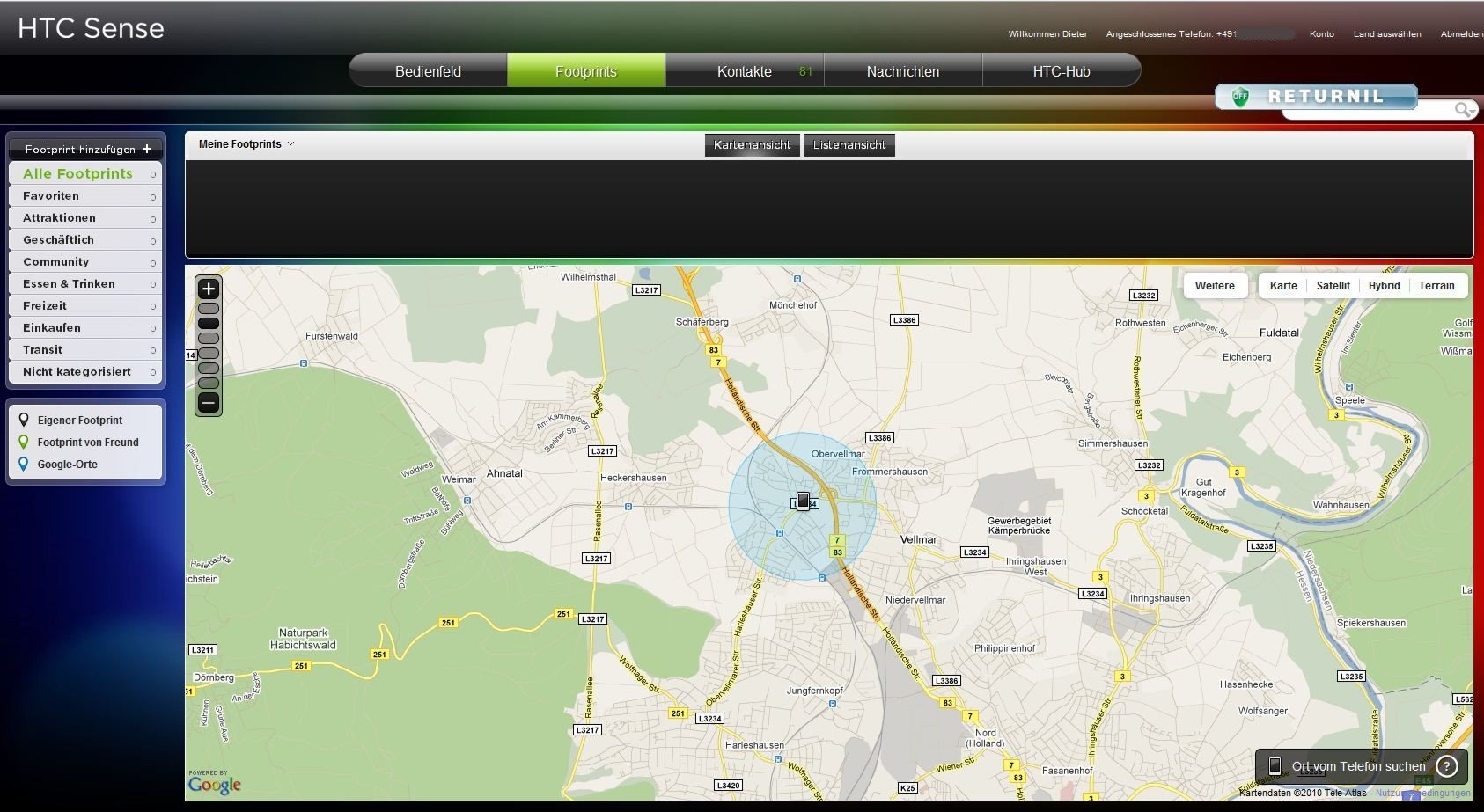Select the darkest zoom level on the zoom slider

(209, 323)
